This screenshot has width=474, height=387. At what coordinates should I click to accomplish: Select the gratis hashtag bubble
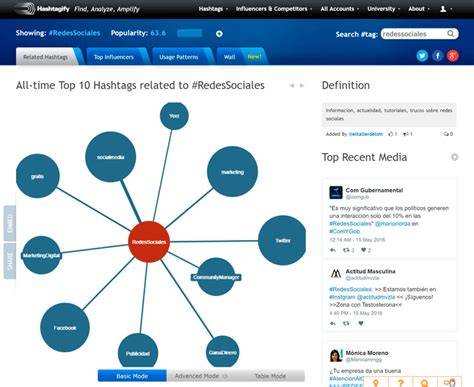[x=38, y=176]
